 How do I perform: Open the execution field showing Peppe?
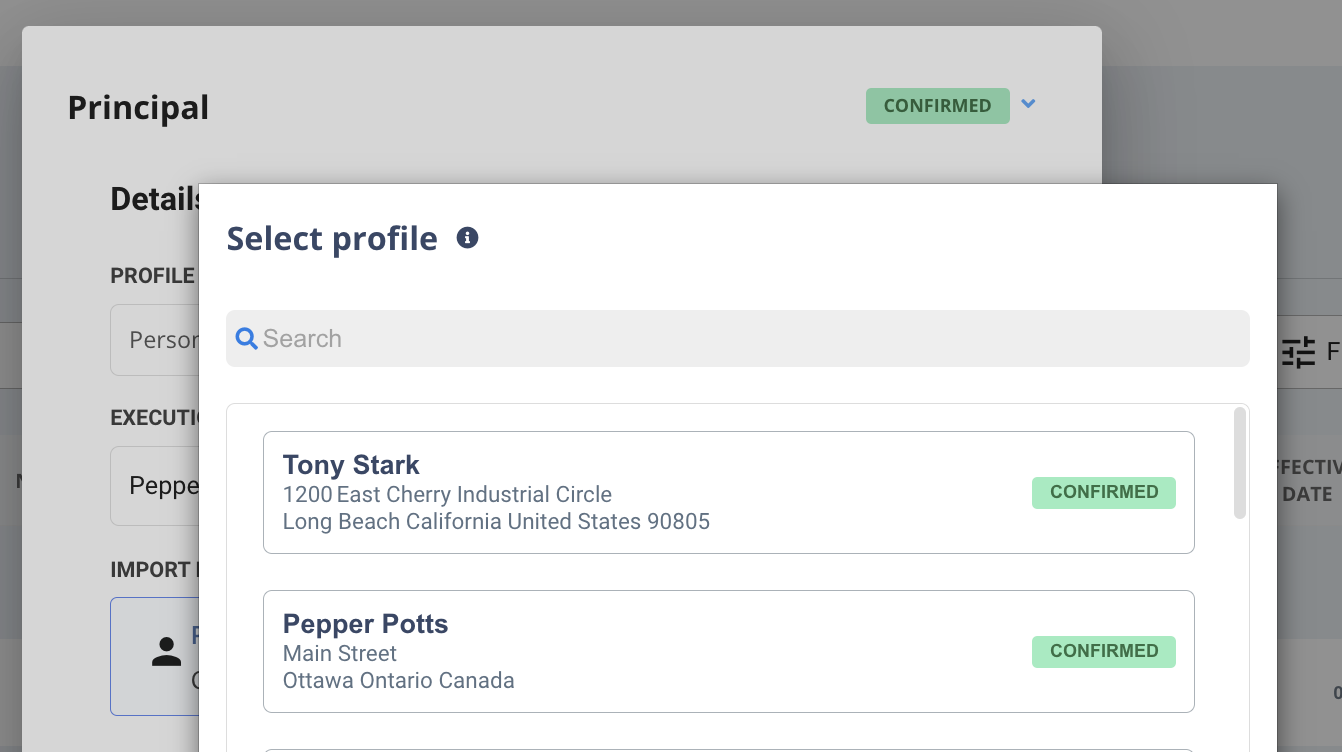pyautogui.click(x=155, y=486)
